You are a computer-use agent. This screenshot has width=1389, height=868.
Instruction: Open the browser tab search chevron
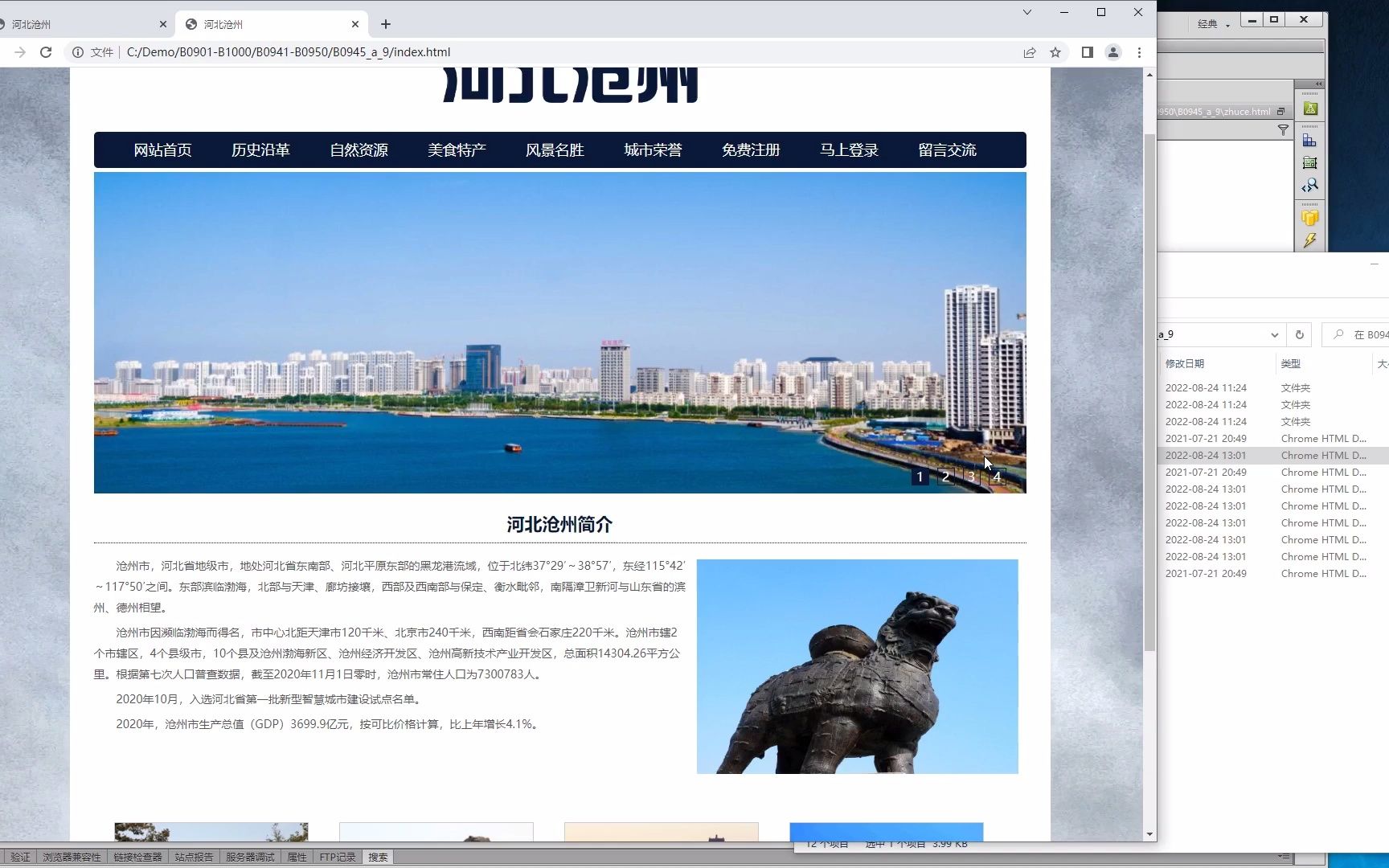(1026, 13)
